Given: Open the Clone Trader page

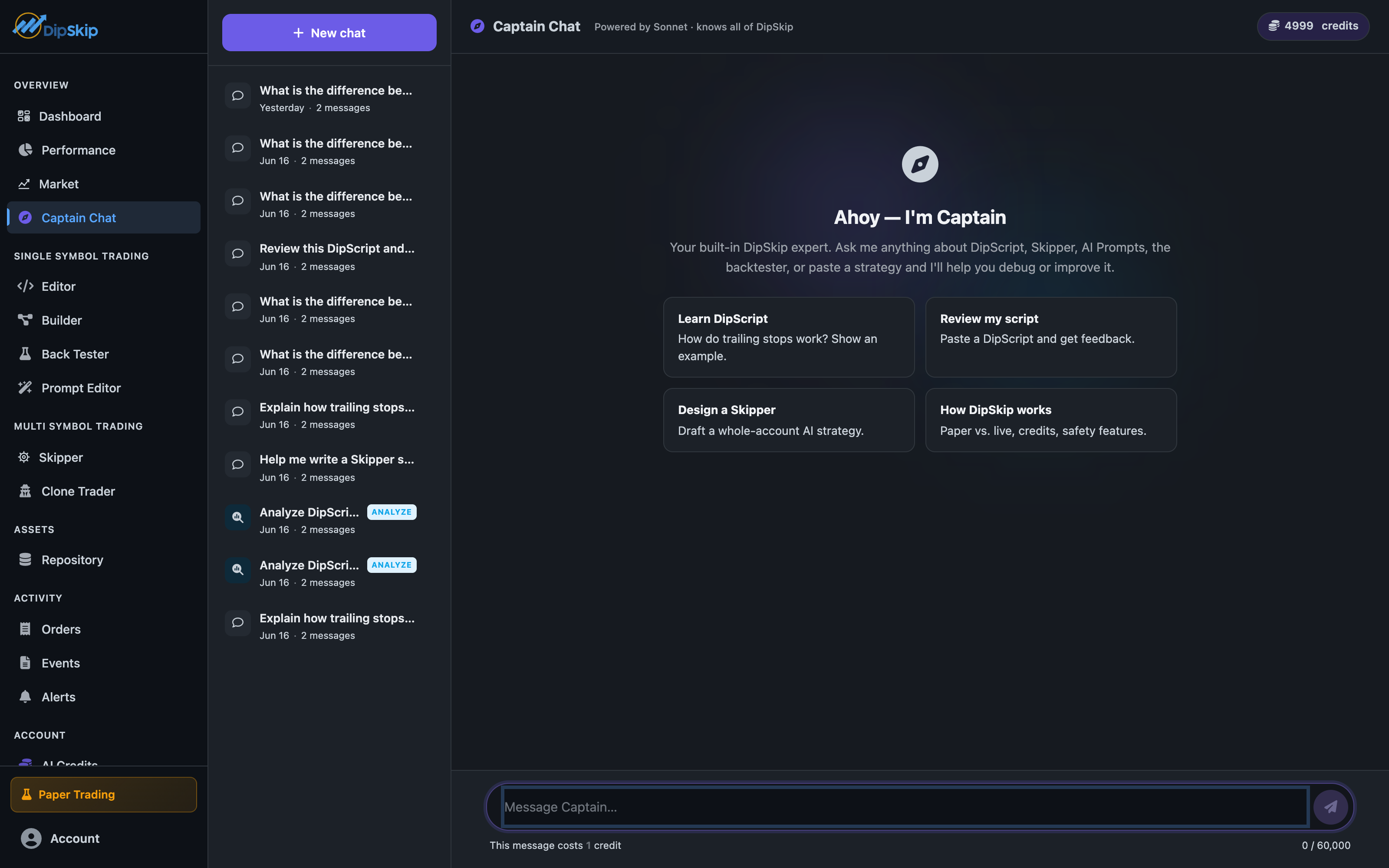Looking at the screenshot, I should tap(103, 491).
